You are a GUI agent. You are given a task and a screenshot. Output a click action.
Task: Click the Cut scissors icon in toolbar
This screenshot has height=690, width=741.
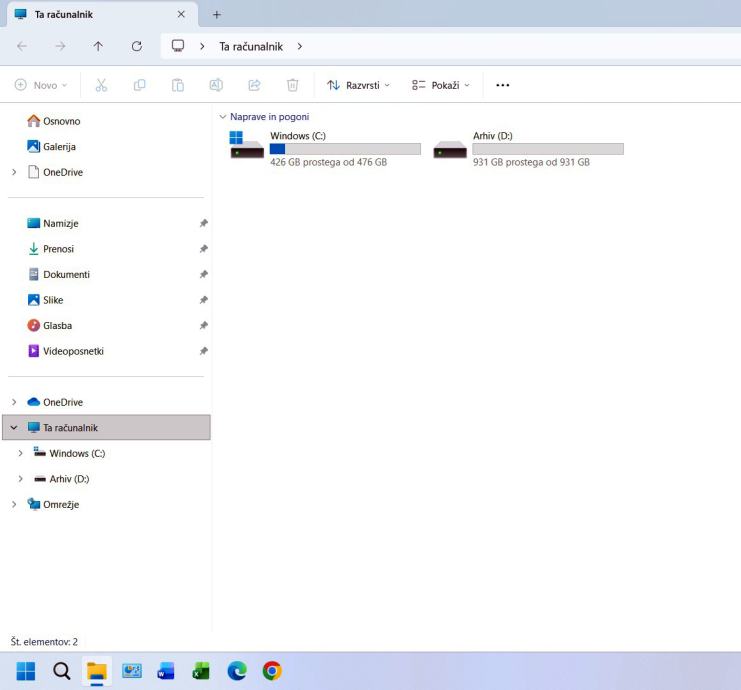coord(101,85)
